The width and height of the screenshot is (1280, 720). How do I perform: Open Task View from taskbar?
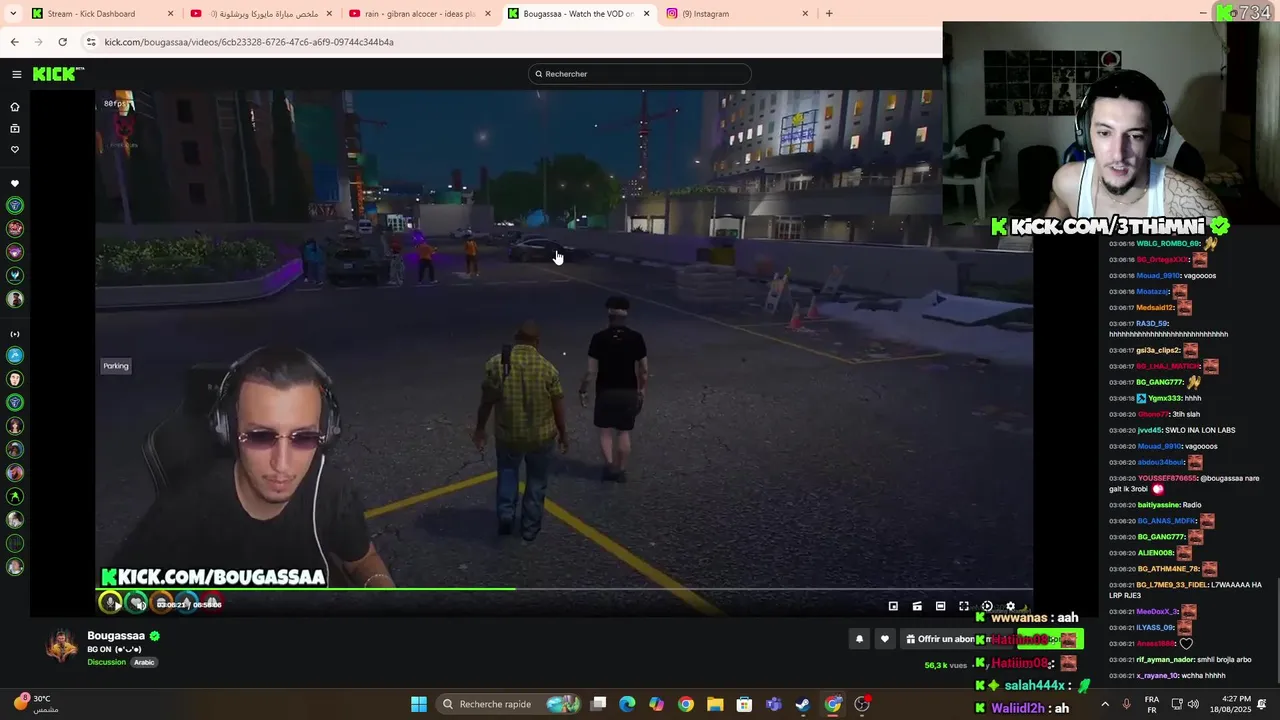[598, 704]
